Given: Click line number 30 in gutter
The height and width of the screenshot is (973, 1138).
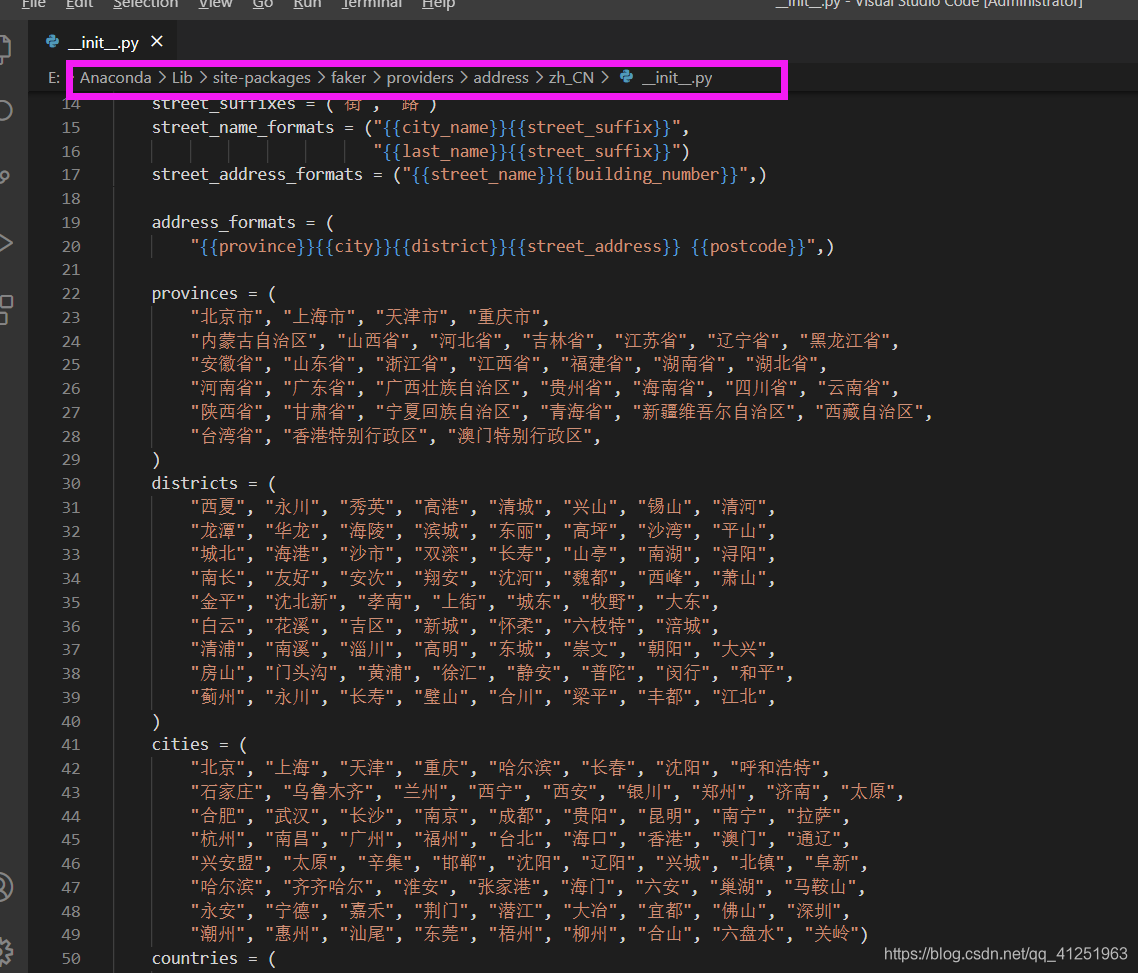Looking at the screenshot, I should [71, 484].
